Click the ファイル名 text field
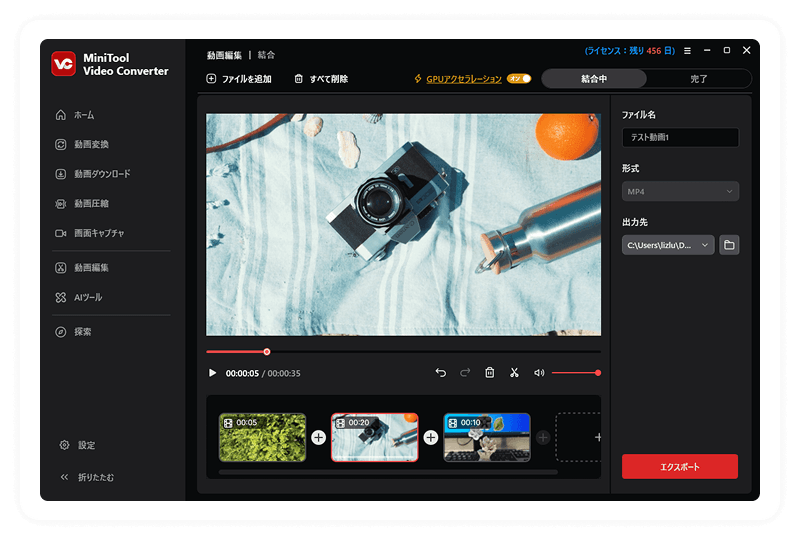 point(680,137)
